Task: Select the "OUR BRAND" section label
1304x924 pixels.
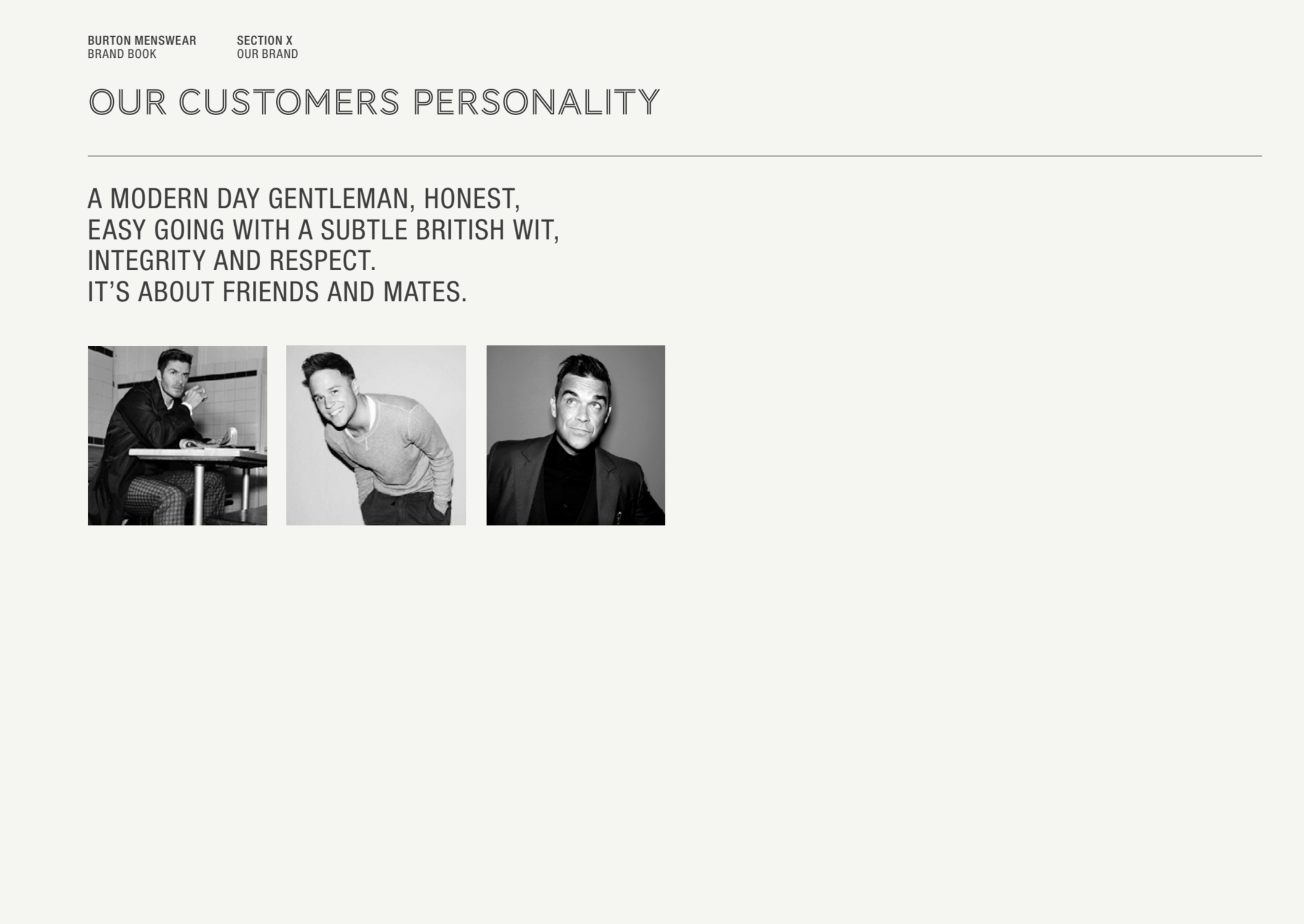Action: pos(268,54)
